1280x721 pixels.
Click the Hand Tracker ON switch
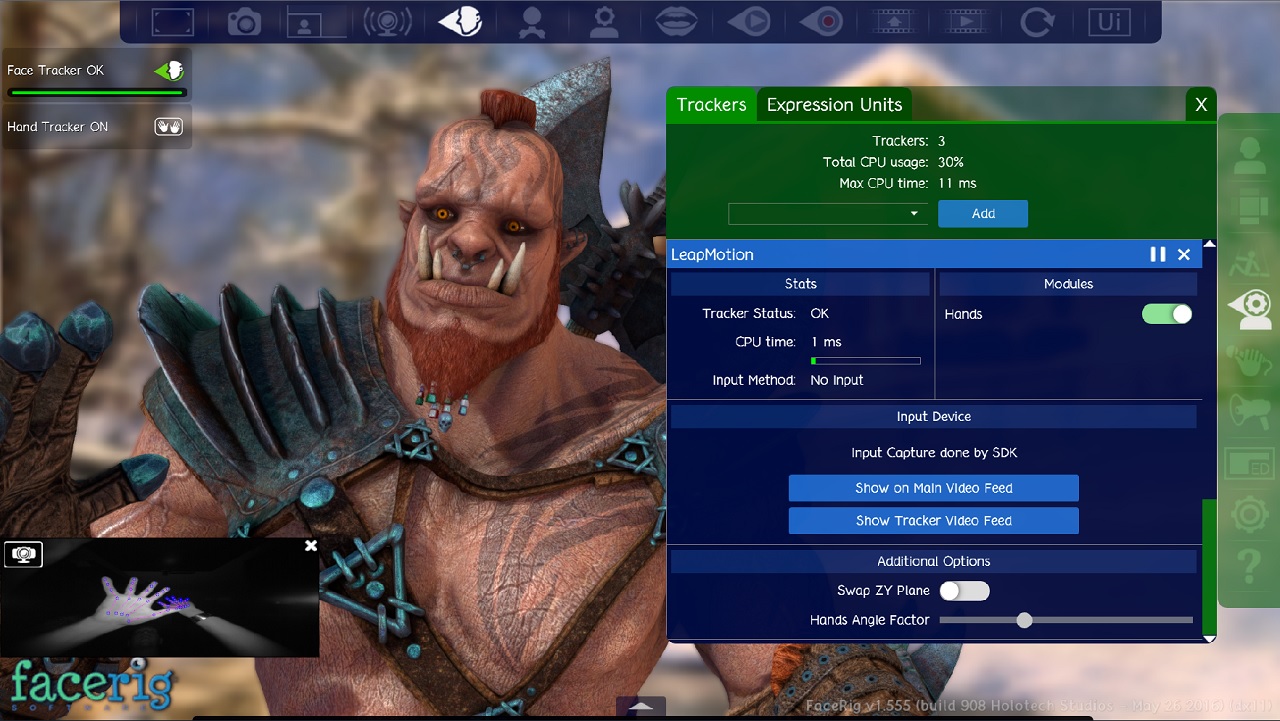[x=168, y=126]
